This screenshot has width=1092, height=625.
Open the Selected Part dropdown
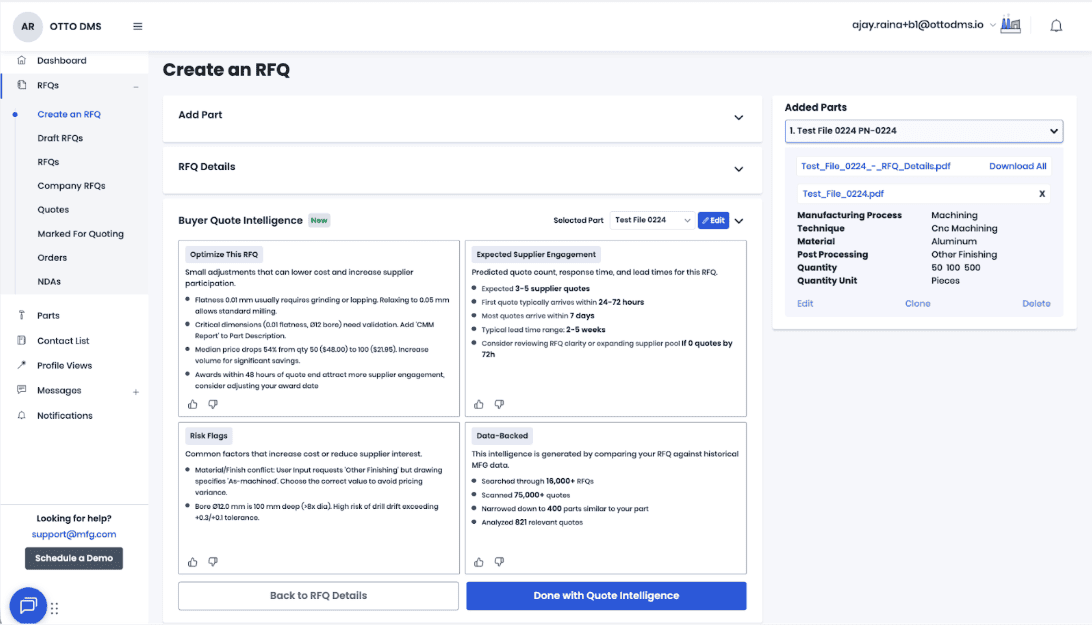652,220
